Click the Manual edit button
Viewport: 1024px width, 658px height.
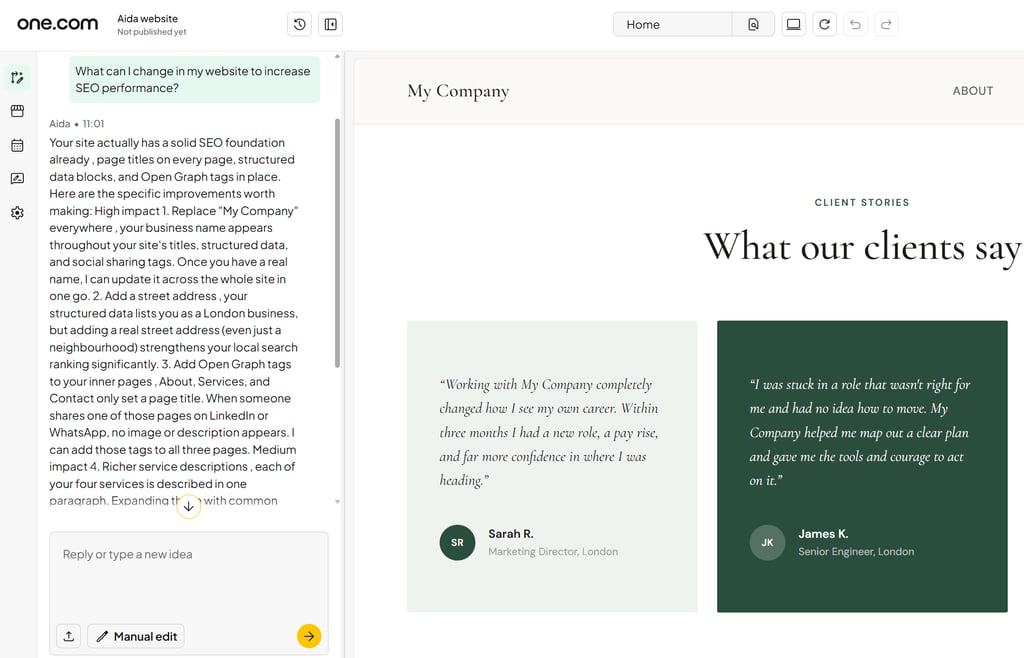point(136,636)
